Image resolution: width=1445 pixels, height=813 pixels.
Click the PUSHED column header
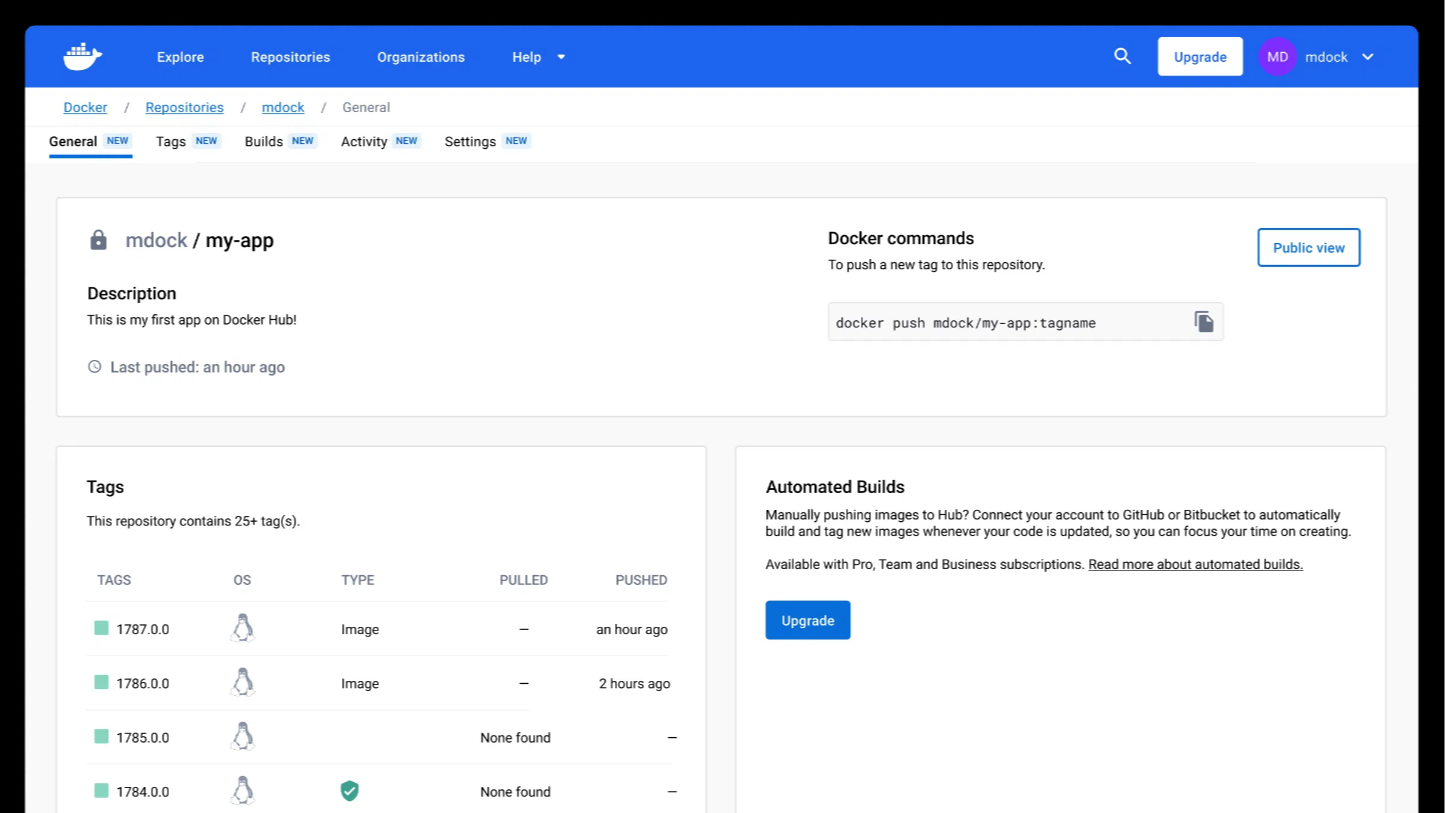(x=641, y=580)
